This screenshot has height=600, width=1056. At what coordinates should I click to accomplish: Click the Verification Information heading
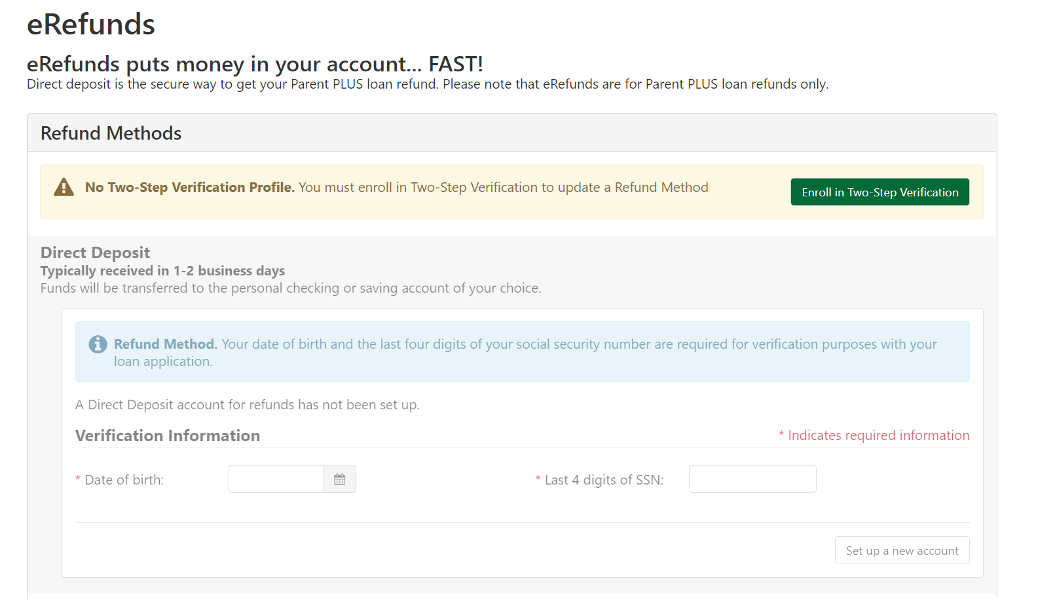point(167,436)
